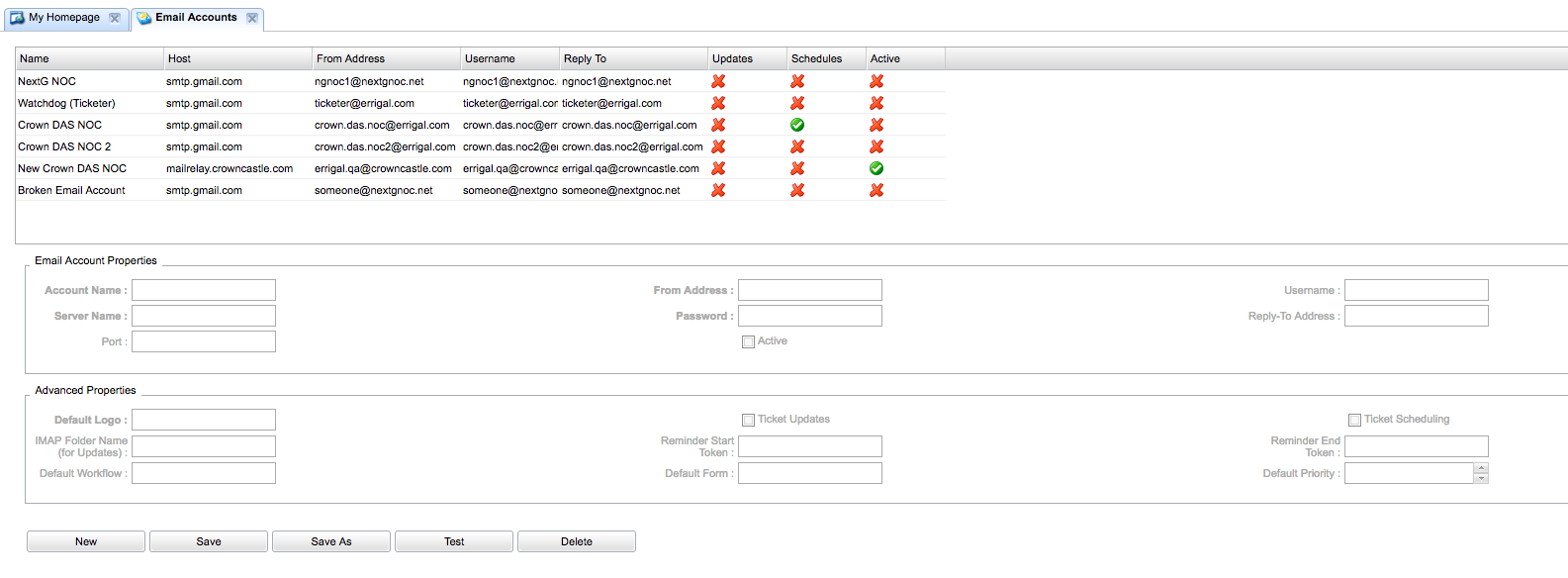Screen dimensions: 1568x578
Task: Close the Email Accounts tab
Action: 252,18
